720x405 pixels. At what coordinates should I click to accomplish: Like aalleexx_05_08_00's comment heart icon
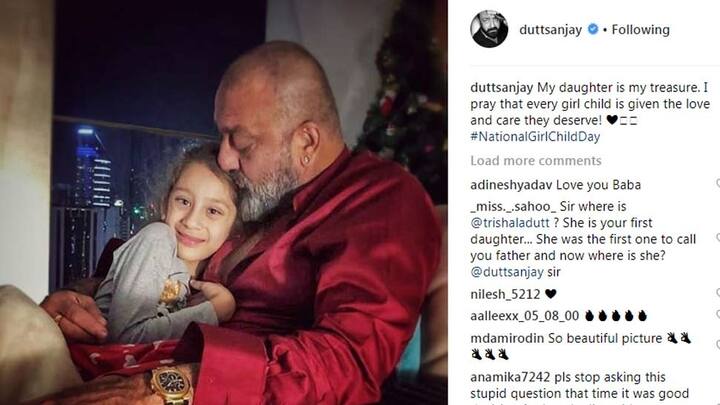[x=718, y=315]
